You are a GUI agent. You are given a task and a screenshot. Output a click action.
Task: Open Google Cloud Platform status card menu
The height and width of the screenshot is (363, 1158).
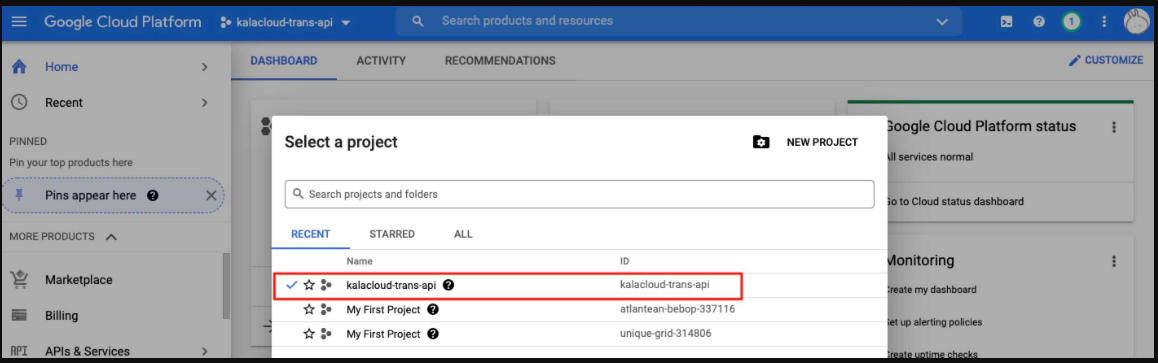1114,127
